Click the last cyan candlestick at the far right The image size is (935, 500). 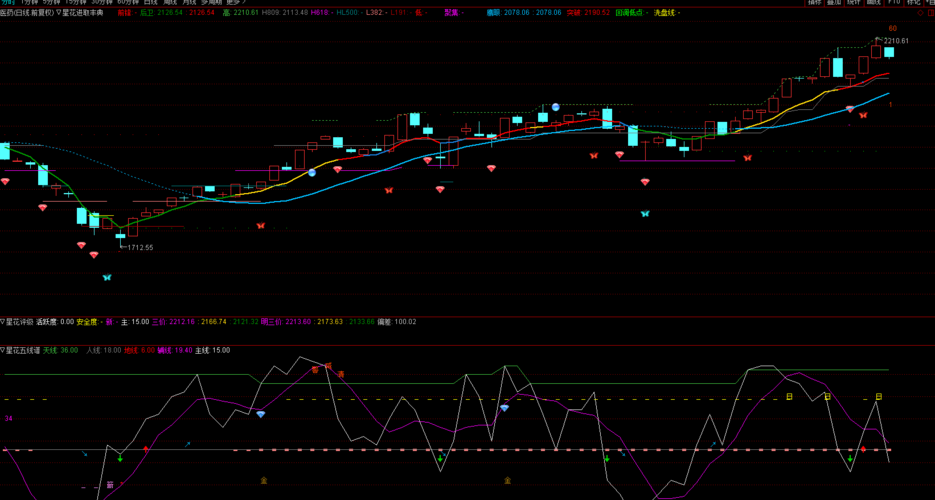[x=889, y=52]
